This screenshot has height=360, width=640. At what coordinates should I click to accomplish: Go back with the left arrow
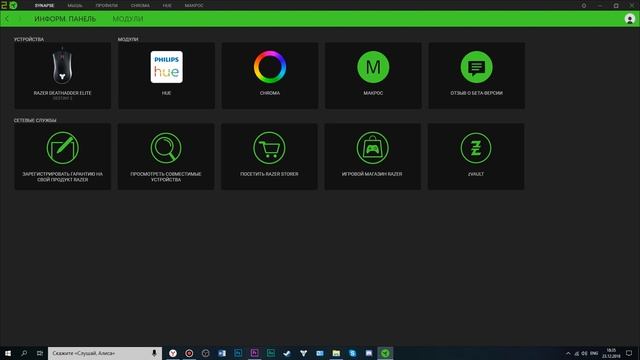point(7,19)
